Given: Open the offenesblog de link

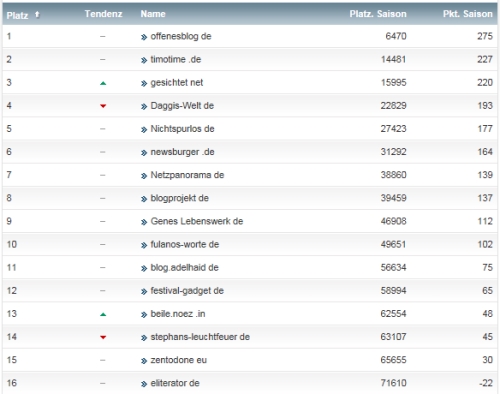Looking at the screenshot, I should tap(181, 36).
